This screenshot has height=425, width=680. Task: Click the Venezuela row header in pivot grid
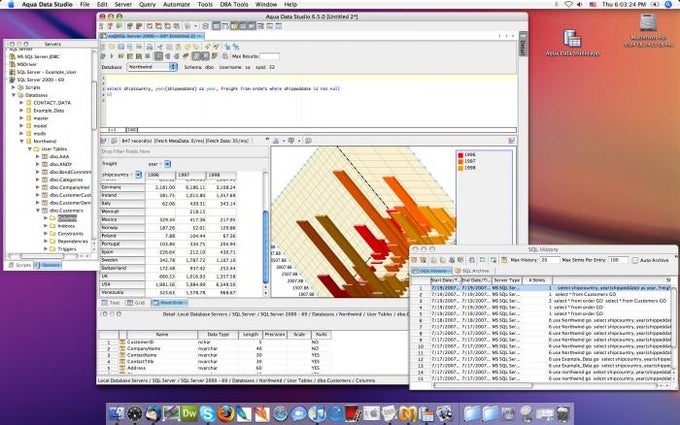tap(123, 293)
